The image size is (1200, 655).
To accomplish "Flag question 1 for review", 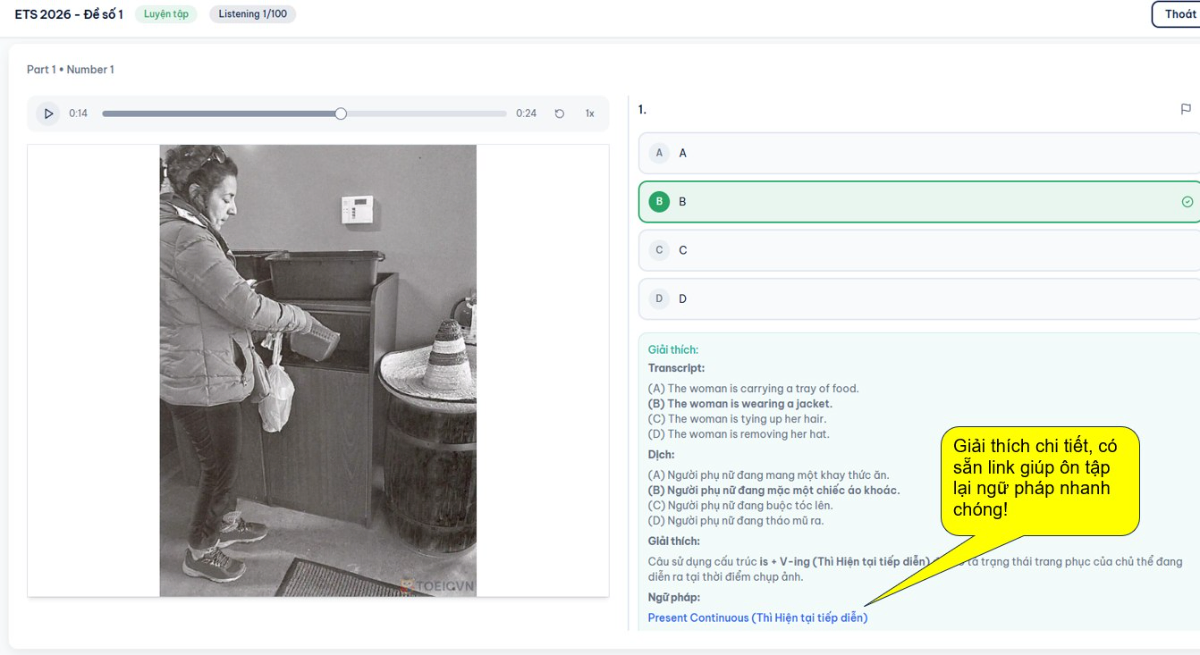I will click(x=1185, y=109).
